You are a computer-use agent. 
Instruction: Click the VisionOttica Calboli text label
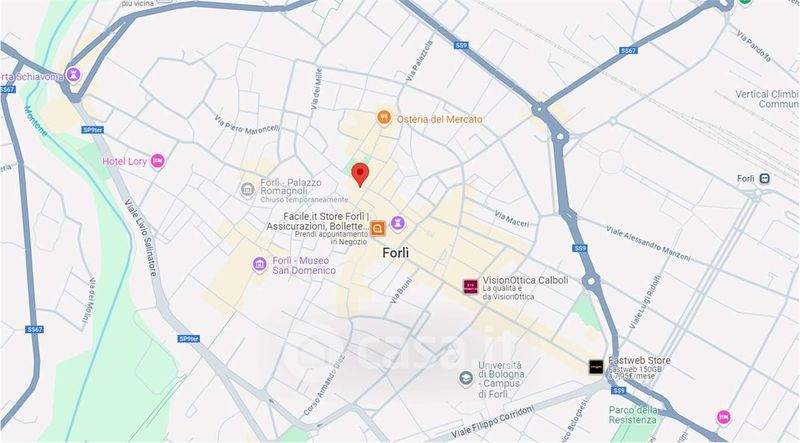pyautogui.click(x=525, y=280)
